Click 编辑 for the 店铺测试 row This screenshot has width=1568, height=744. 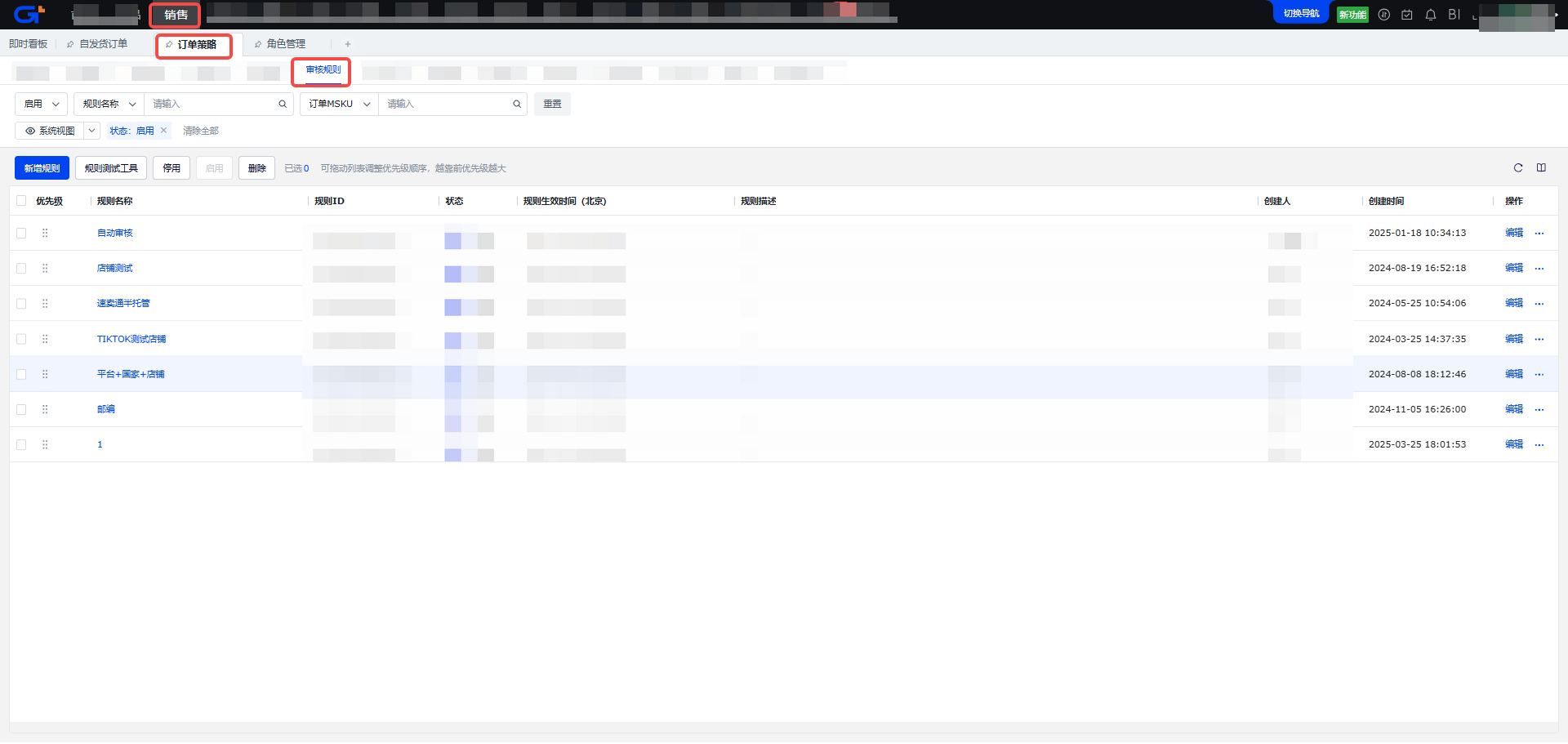pyautogui.click(x=1514, y=268)
